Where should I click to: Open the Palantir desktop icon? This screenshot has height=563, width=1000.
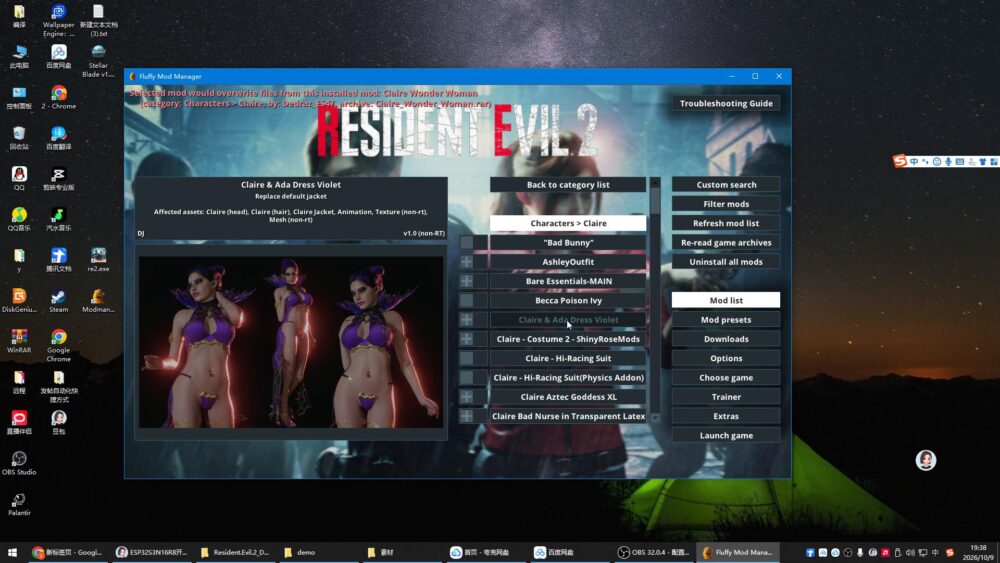click(19, 504)
